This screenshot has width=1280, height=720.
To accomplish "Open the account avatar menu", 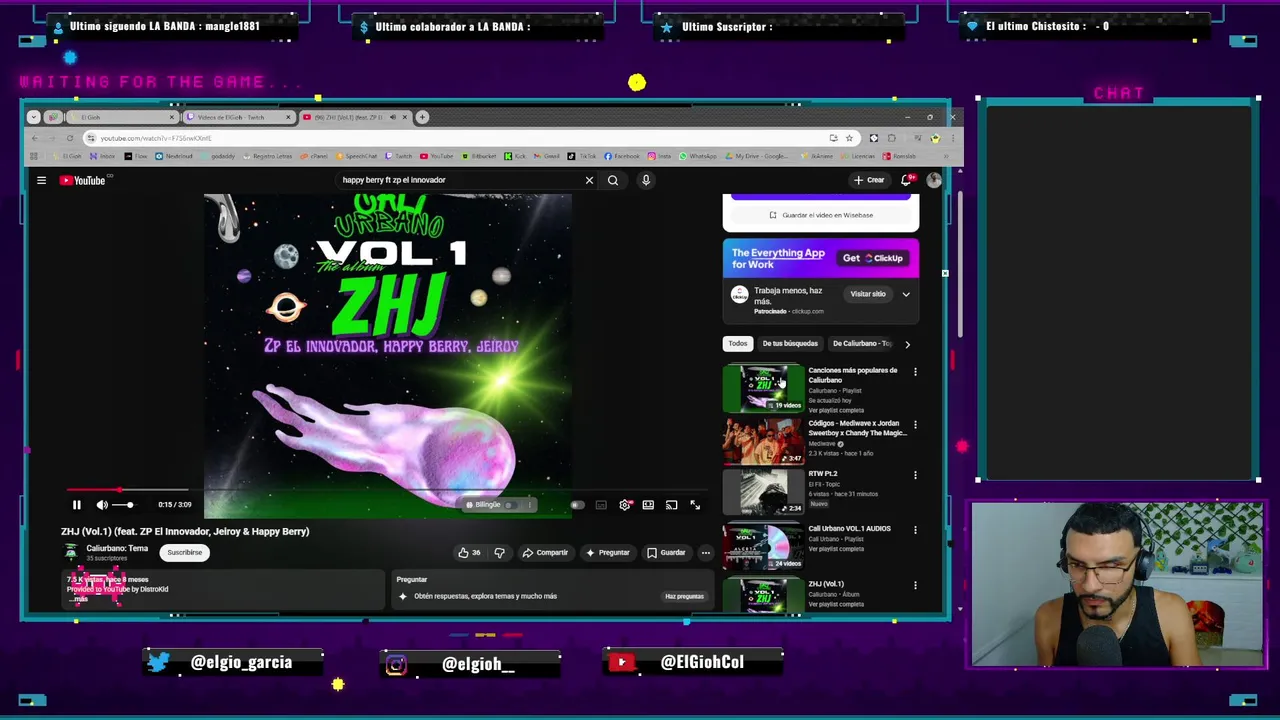I will tap(934, 180).
